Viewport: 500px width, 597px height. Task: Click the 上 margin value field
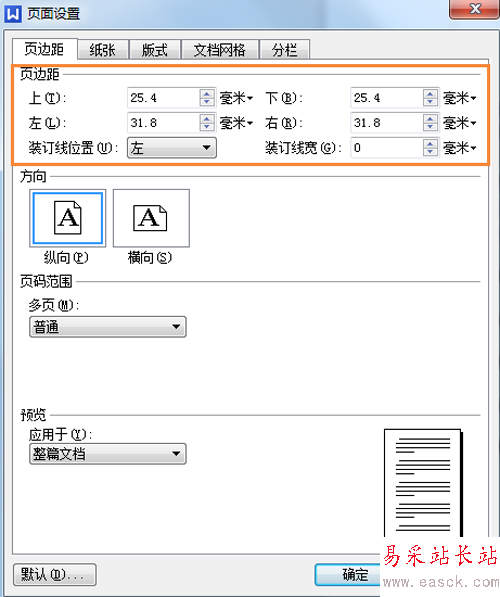pos(163,98)
